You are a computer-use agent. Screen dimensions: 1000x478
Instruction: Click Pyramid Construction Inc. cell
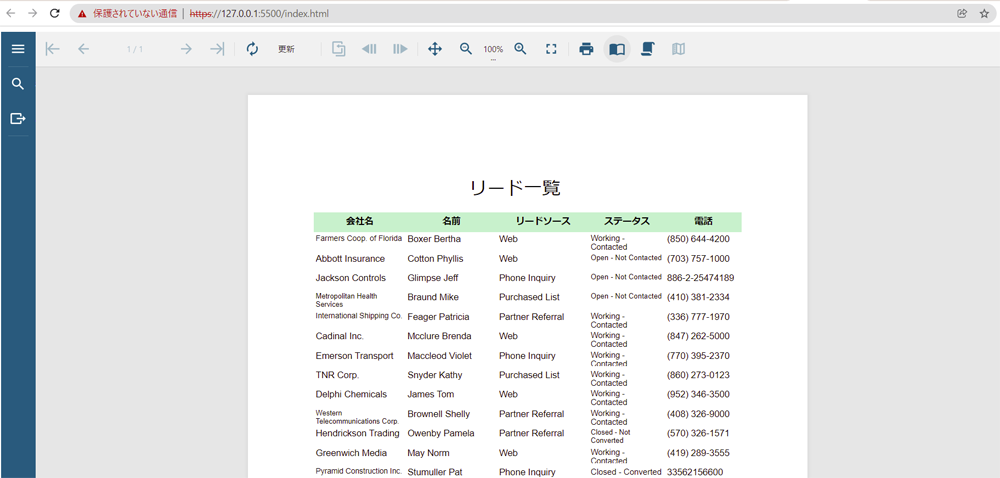[x=358, y=471]
